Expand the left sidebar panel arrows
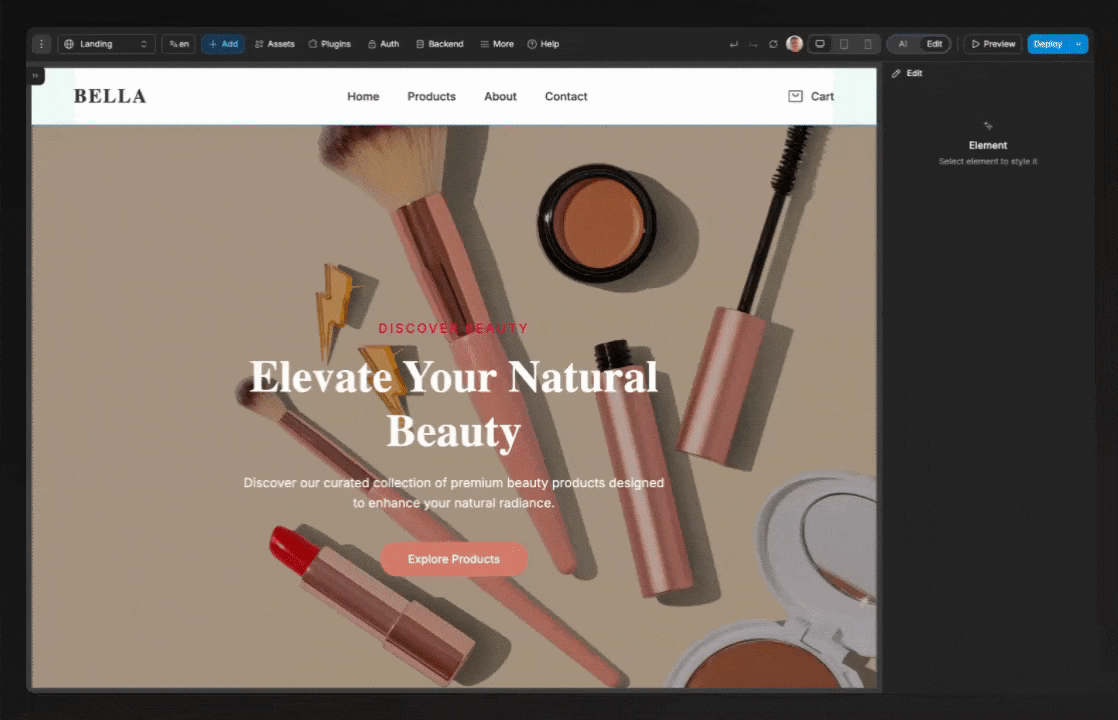 point(36,75)
